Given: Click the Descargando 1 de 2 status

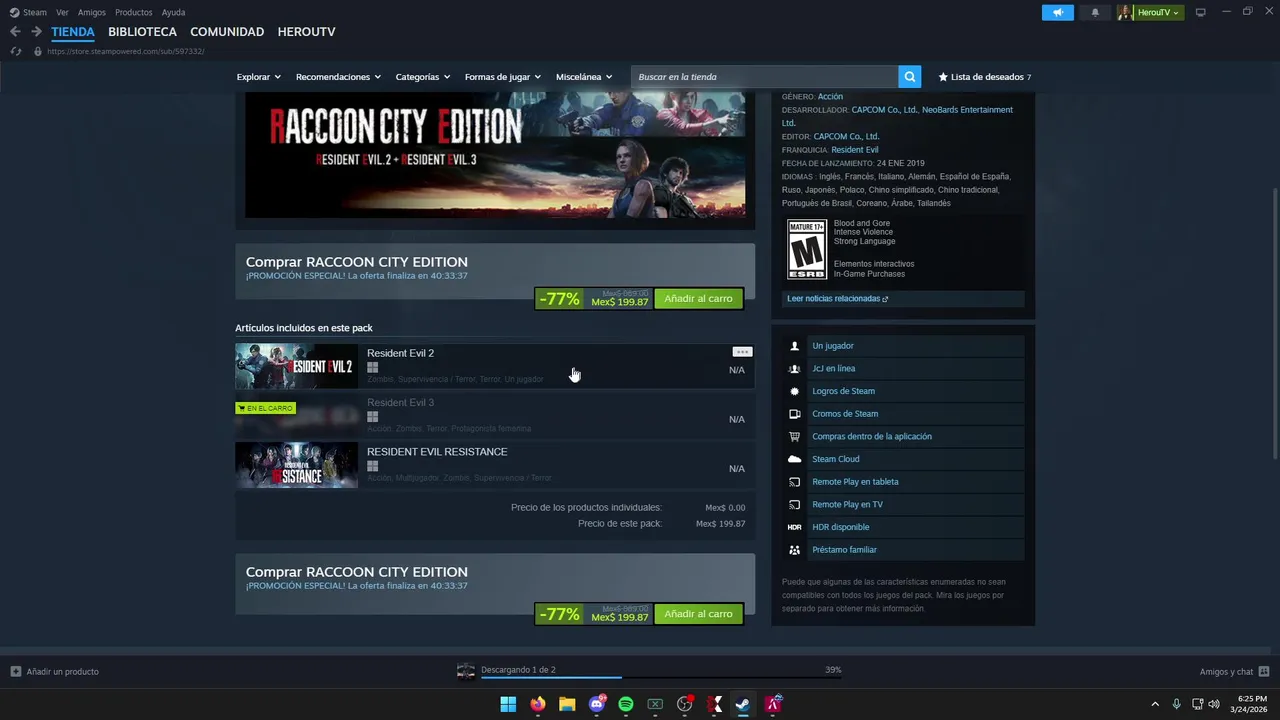Looking at the screenshot, I should click(518, 670).
